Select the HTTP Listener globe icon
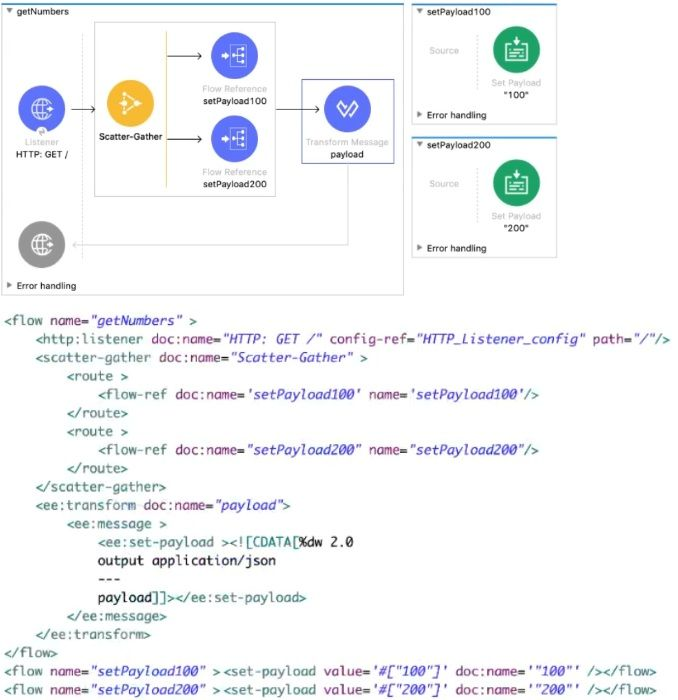Viewport: 678px width, 700px height. (41, 109)
